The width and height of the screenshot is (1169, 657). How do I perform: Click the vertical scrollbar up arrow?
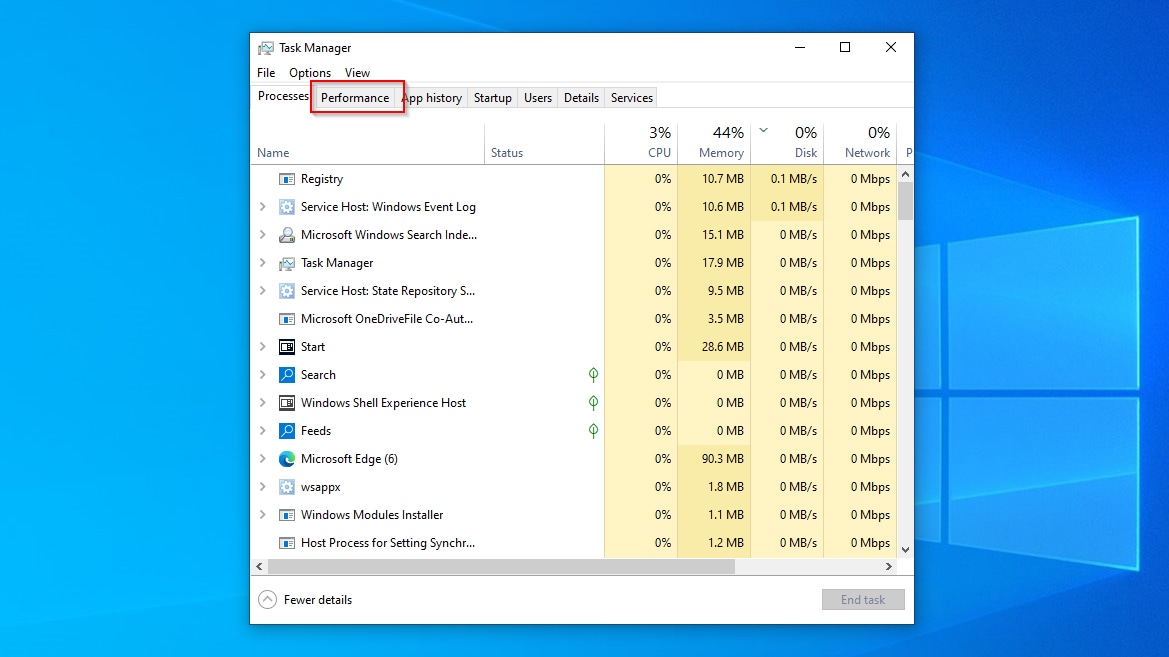click(x=905, y=175)
